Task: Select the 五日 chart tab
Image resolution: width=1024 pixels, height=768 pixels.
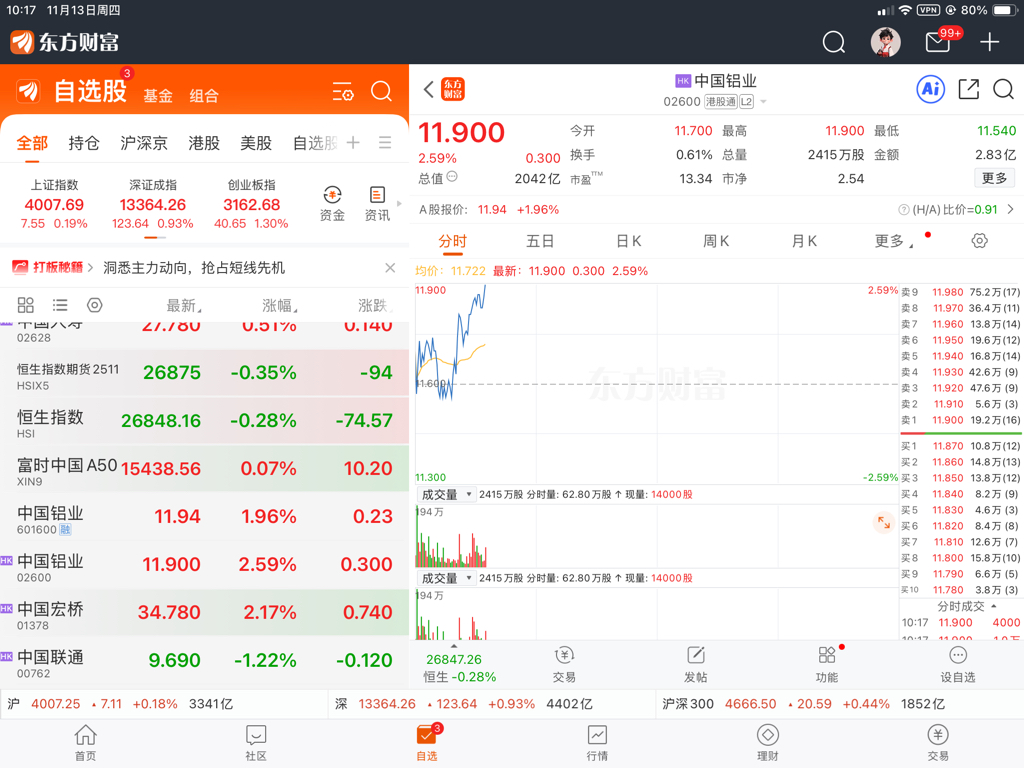Action: pyautogui.click(x=540, y=241)
